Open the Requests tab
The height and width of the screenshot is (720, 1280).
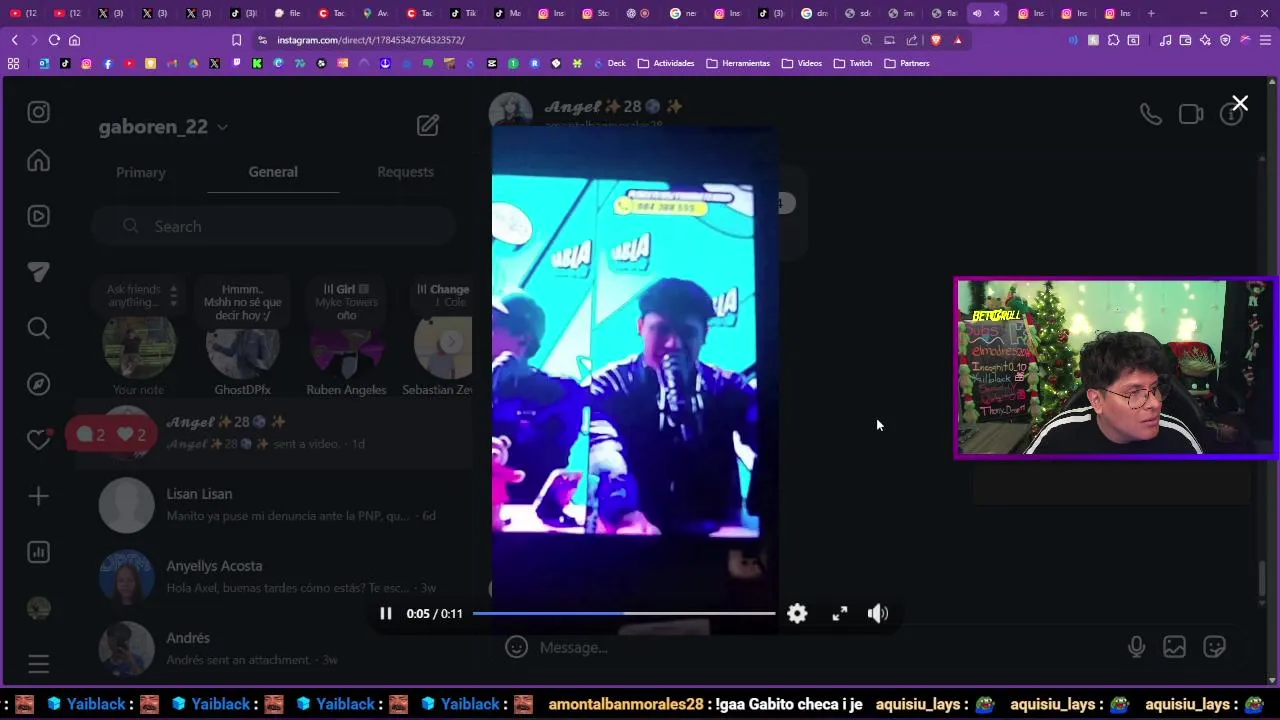(x=405, y=172)
